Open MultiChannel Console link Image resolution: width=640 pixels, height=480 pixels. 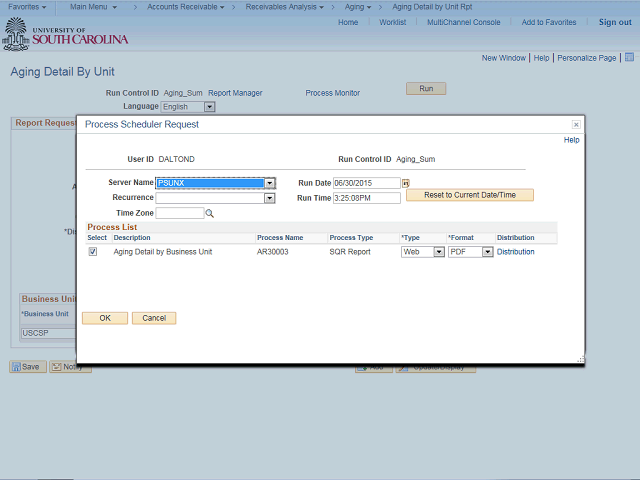tap(464, 22)
